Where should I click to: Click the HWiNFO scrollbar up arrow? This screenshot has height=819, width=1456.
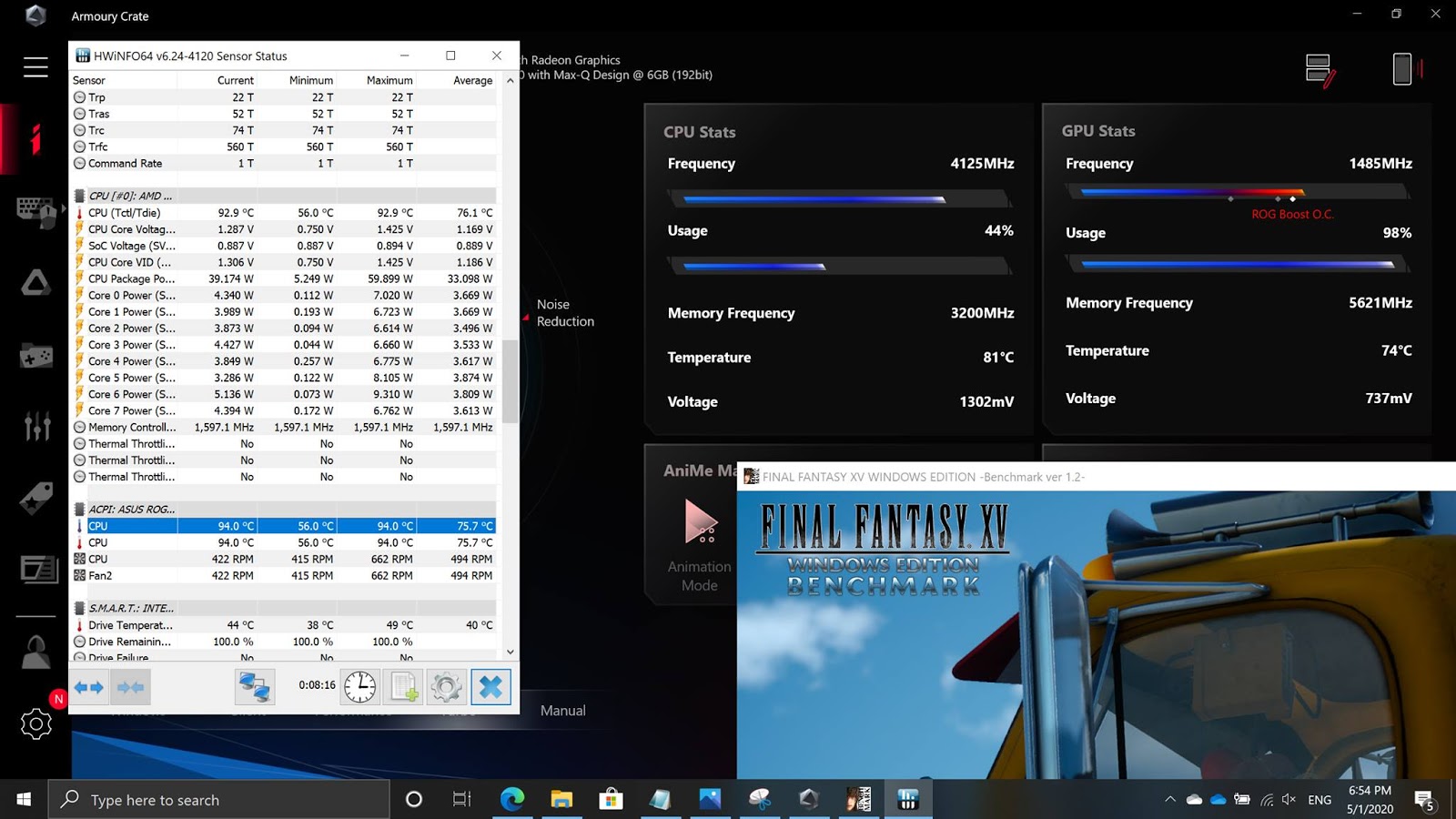(510, 80)
